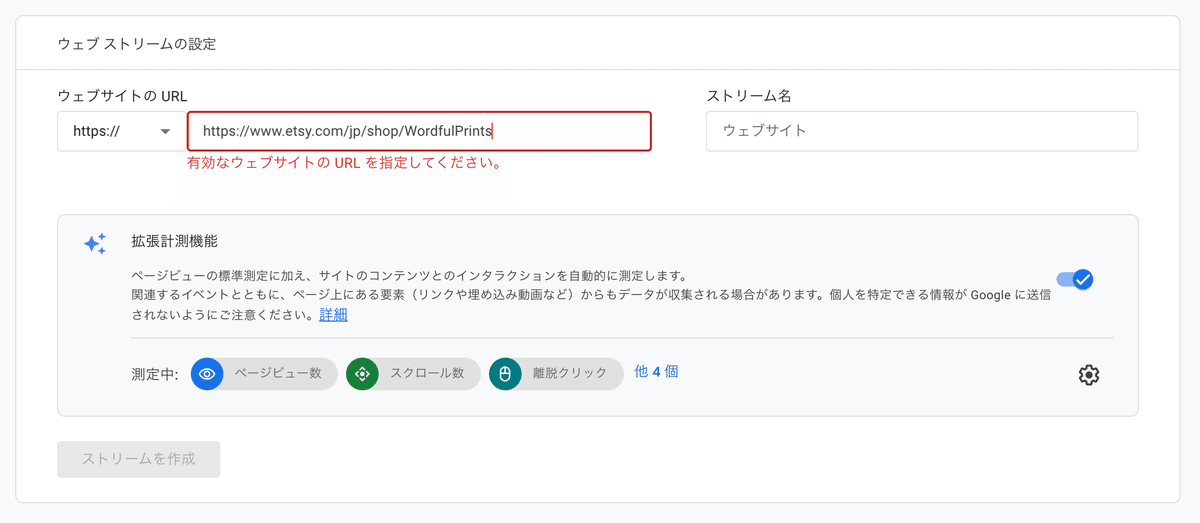
Task: Click the ストリーム名 label
Action: coord(749,96)
